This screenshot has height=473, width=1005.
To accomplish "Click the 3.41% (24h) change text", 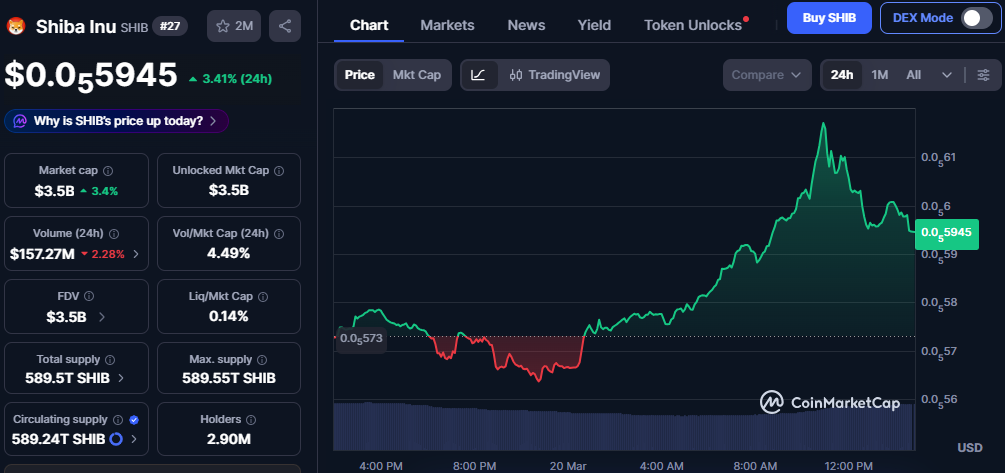I will click(231, 79).
